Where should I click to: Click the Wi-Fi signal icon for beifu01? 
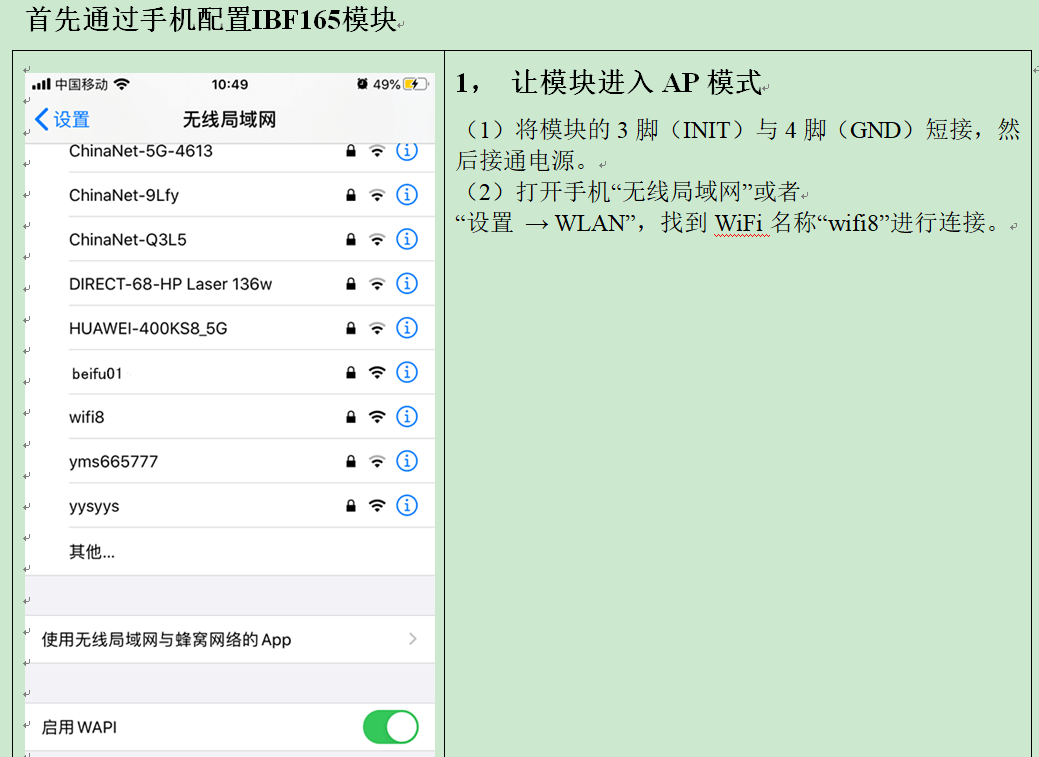click(377, 373)
